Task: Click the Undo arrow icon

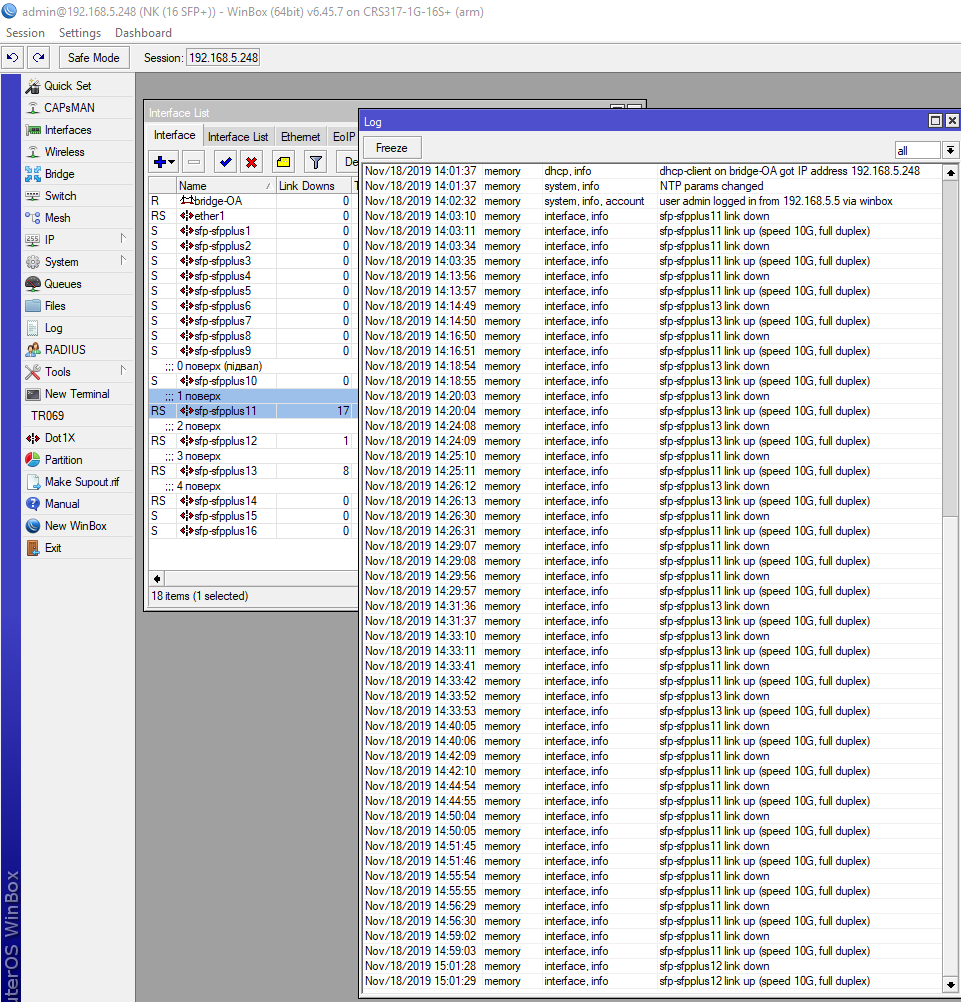Action: point(13,58)
